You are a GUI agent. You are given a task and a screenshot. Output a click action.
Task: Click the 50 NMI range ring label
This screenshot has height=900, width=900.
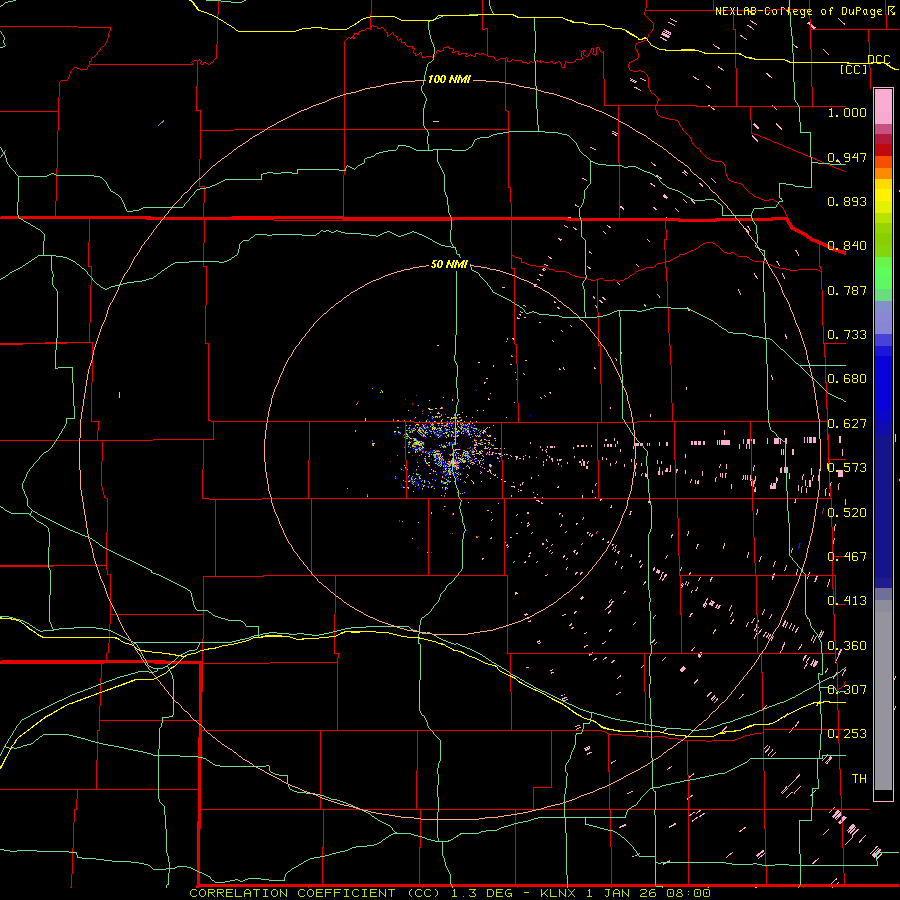click(x=449, y=264)
